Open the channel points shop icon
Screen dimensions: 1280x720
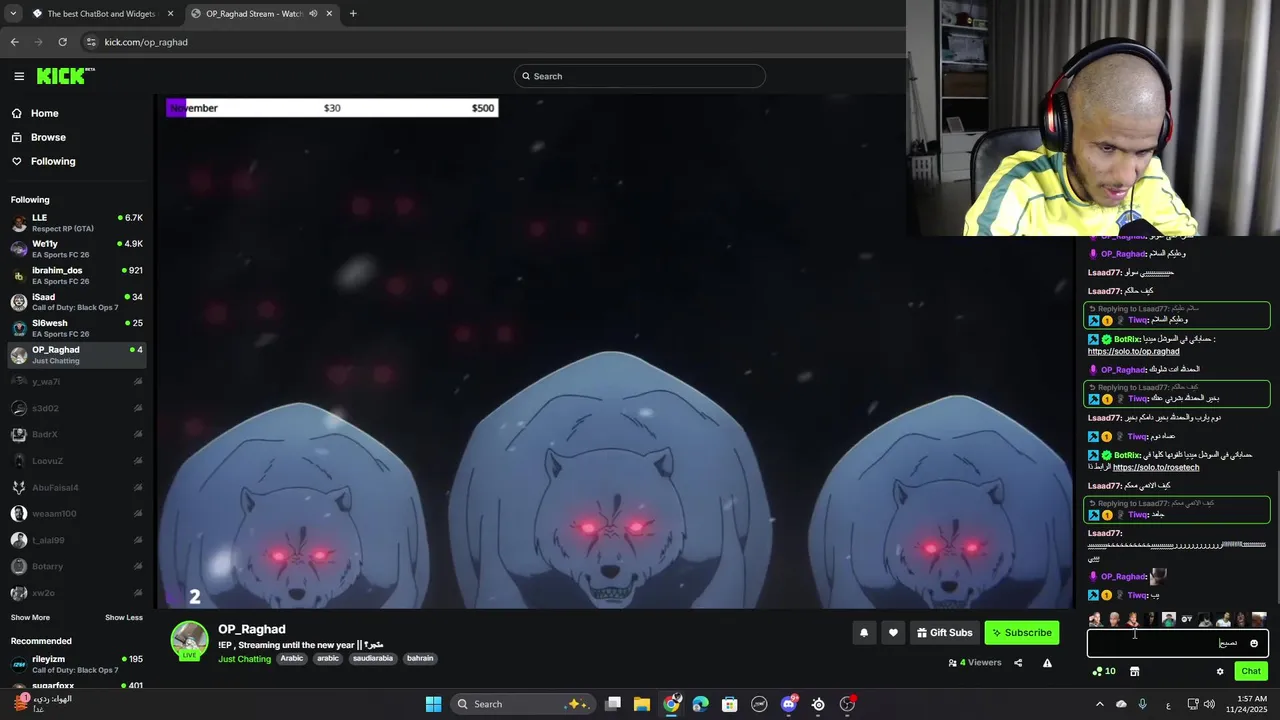click(x=1134, y=671)
